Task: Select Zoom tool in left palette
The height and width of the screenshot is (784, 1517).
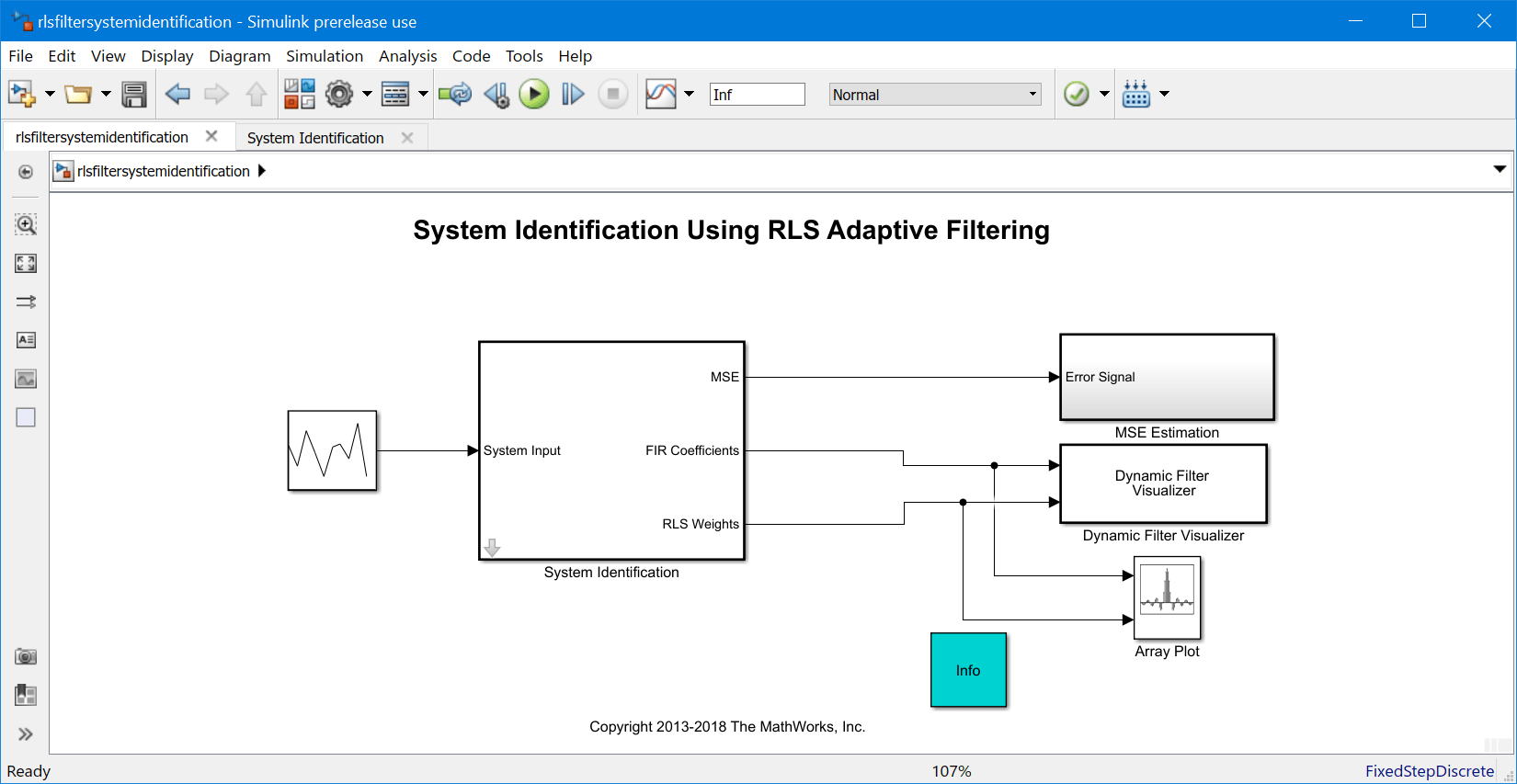Action: (26, 224)
